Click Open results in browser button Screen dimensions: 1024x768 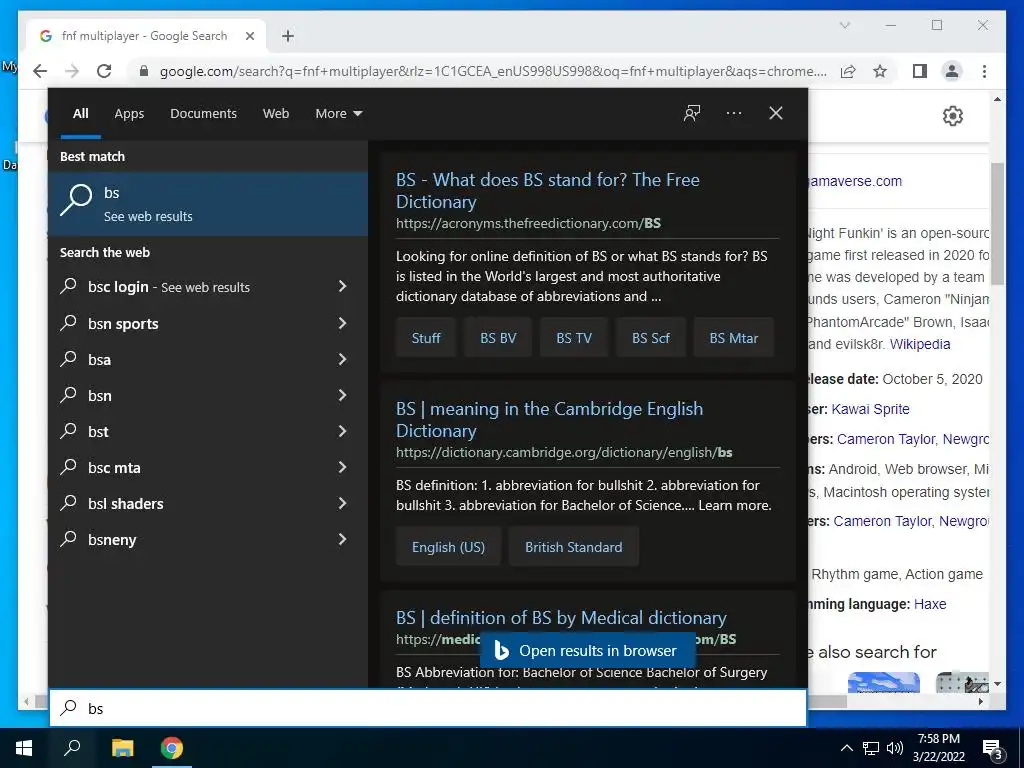(588, 650)
